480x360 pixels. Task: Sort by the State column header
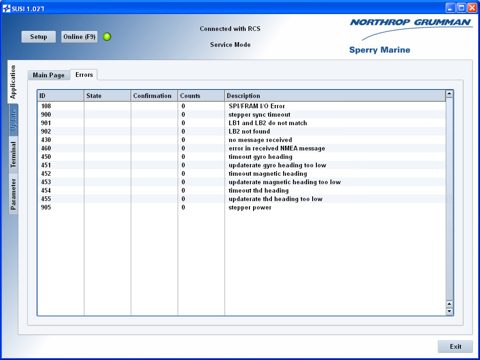pyautogui.click(x=107, y=96)
